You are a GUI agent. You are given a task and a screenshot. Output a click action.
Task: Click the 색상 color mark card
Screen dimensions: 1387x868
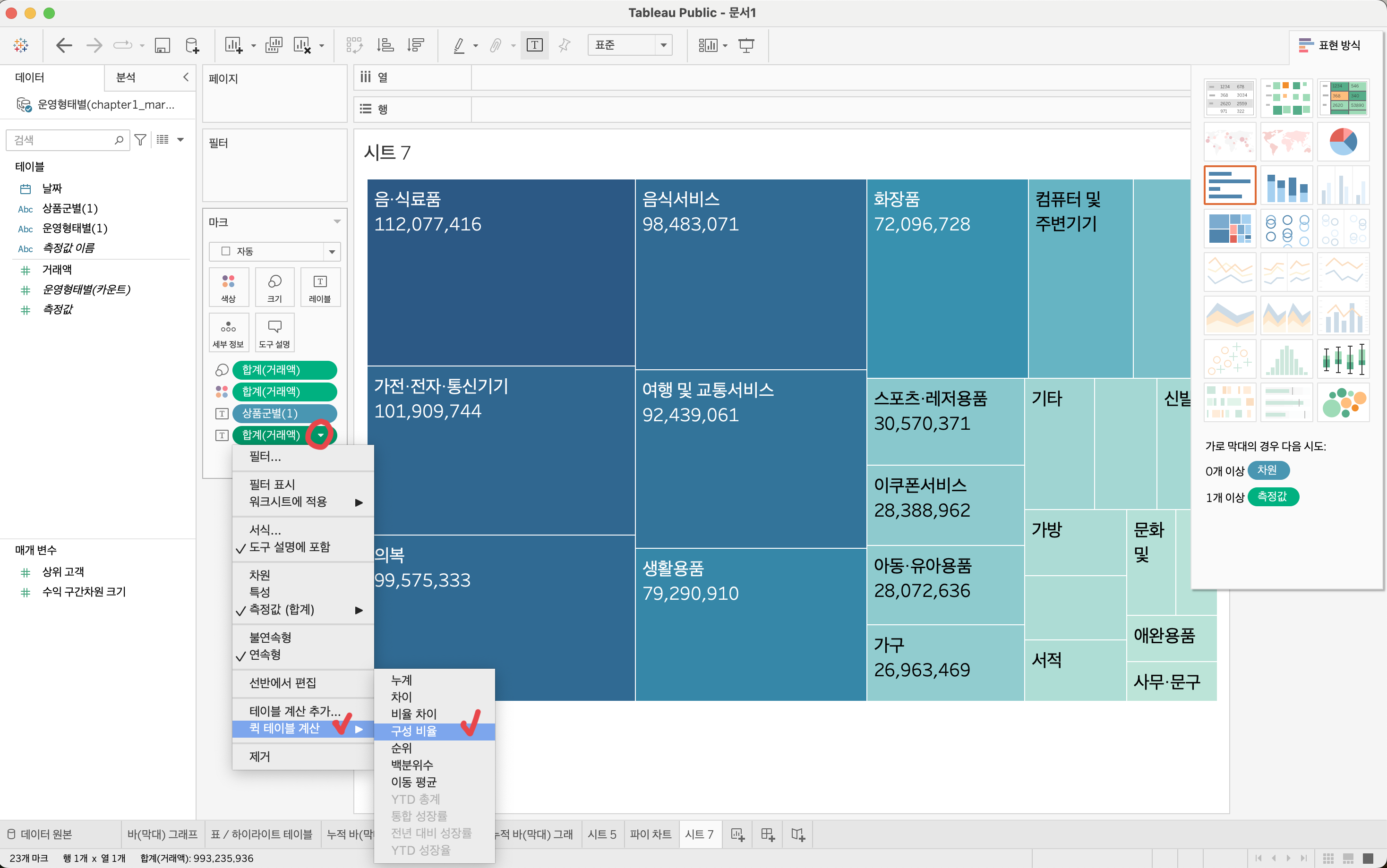click(x=229, y=287)
